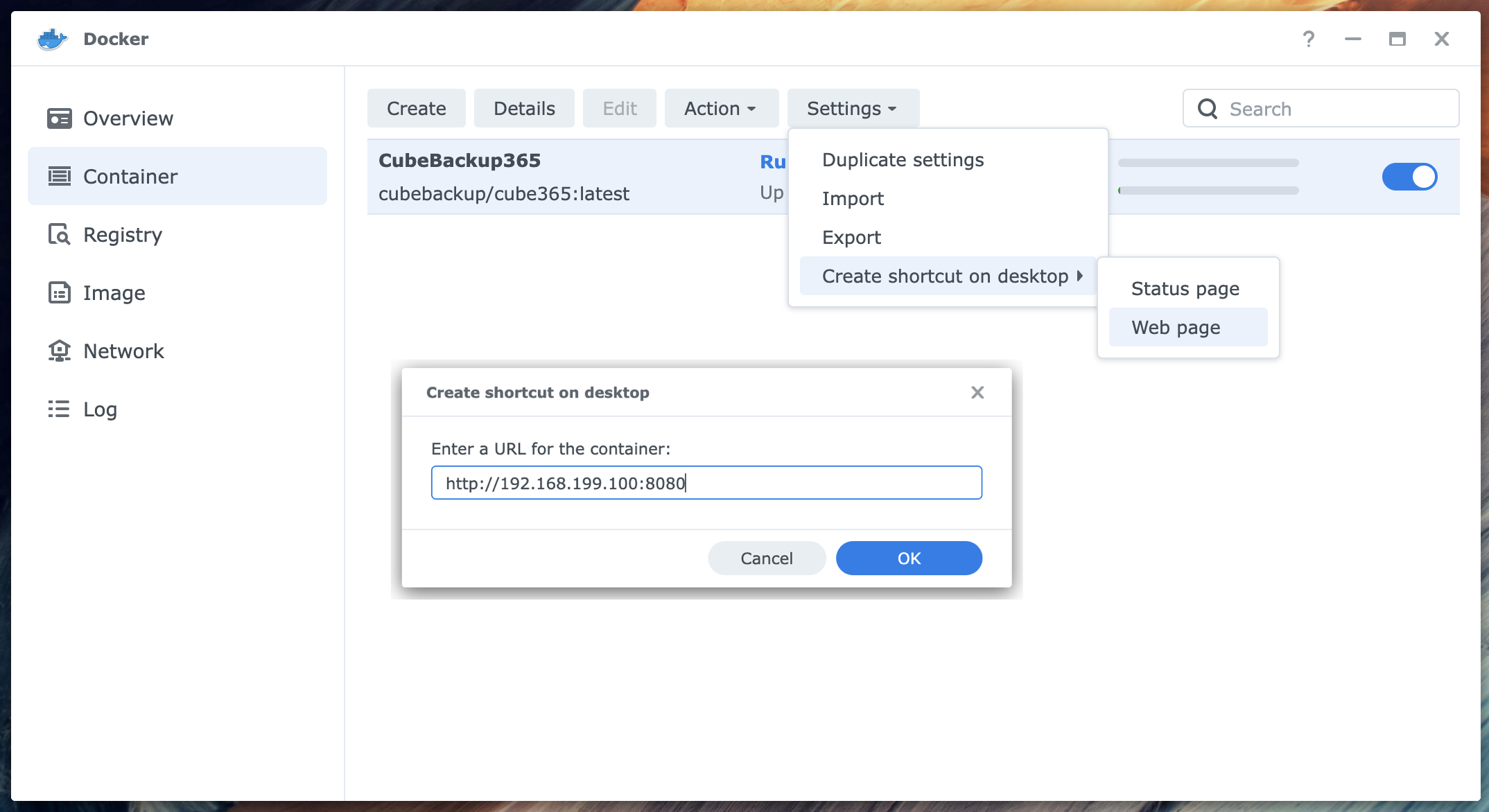Screen dimensions: 1489x812
Task: Open container Details
Action: (x=524, y=108)
